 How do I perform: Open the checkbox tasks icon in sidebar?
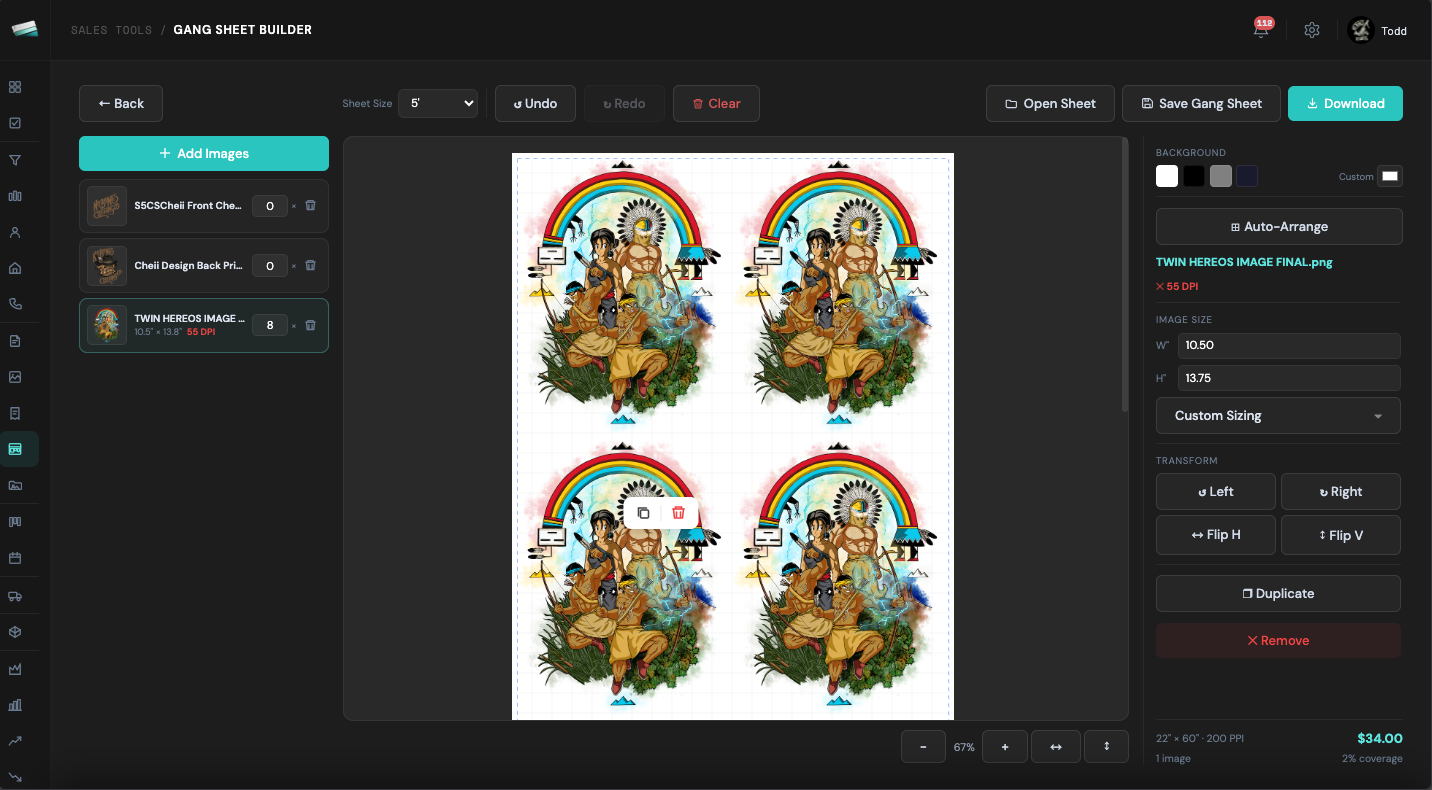[x=15, y=123]
